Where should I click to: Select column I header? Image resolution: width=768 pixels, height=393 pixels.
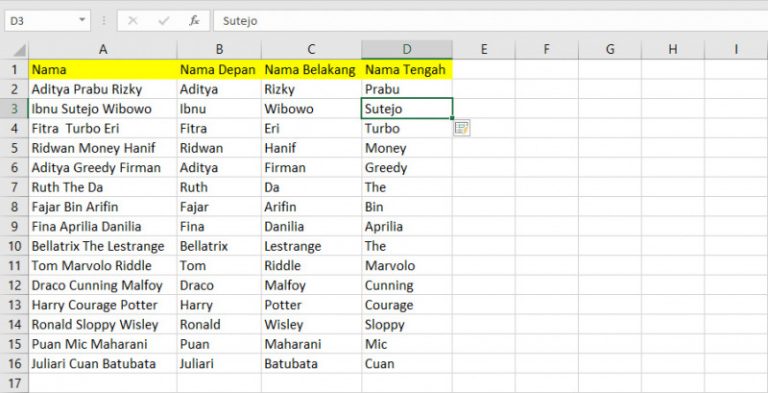(736, 49)
